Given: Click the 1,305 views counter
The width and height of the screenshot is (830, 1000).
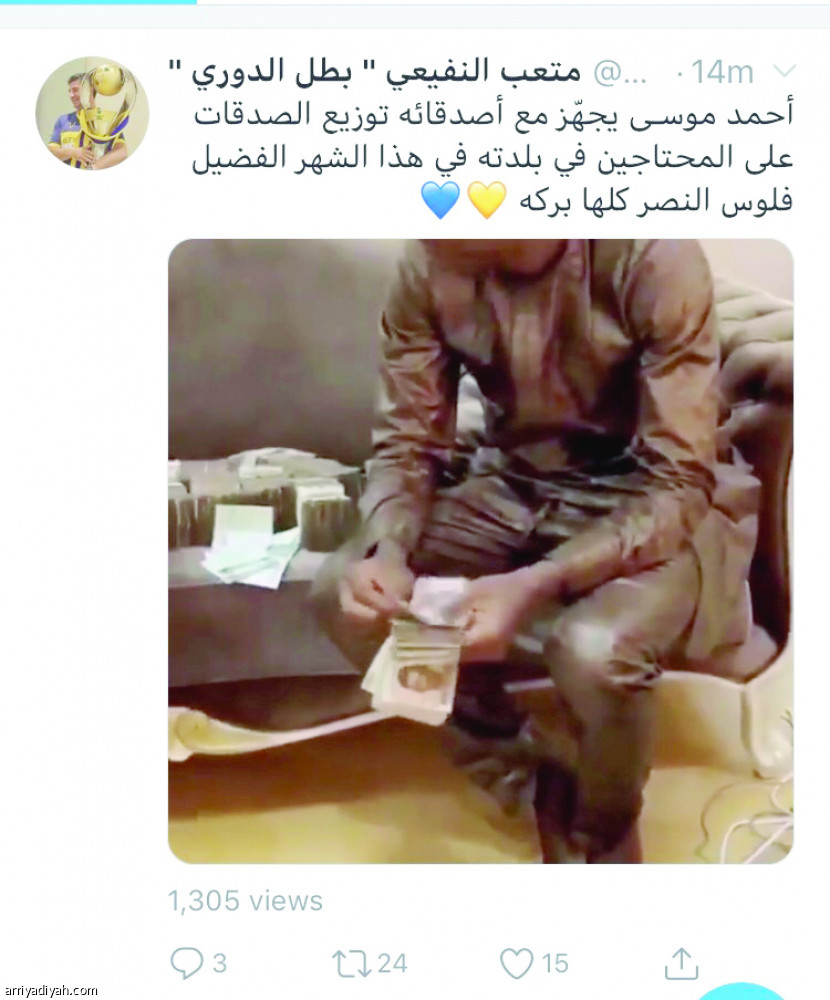Looking at the screenshot, I should [246, 901].
